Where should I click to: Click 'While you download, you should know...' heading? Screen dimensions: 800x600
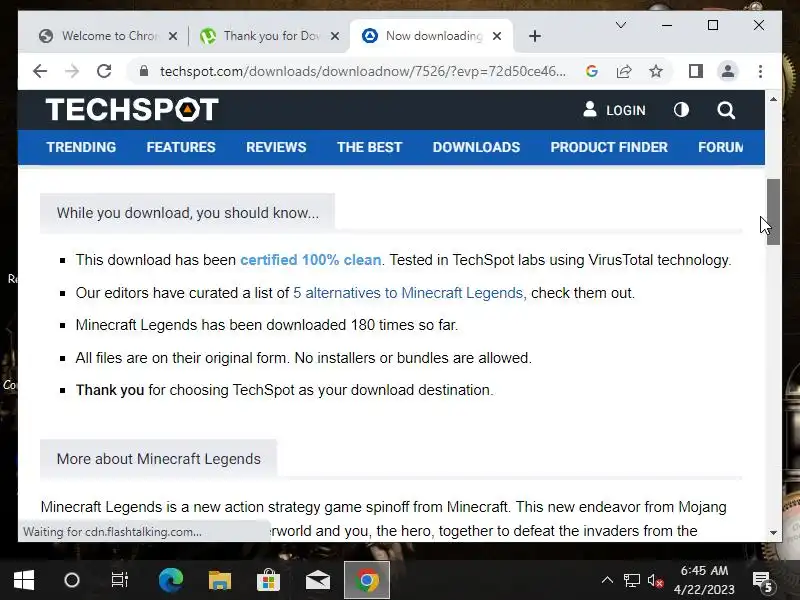[188, 213]
